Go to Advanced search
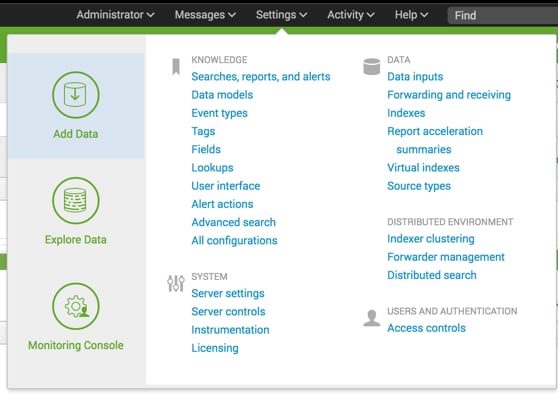Screen dimensions: 558x394 233,222
